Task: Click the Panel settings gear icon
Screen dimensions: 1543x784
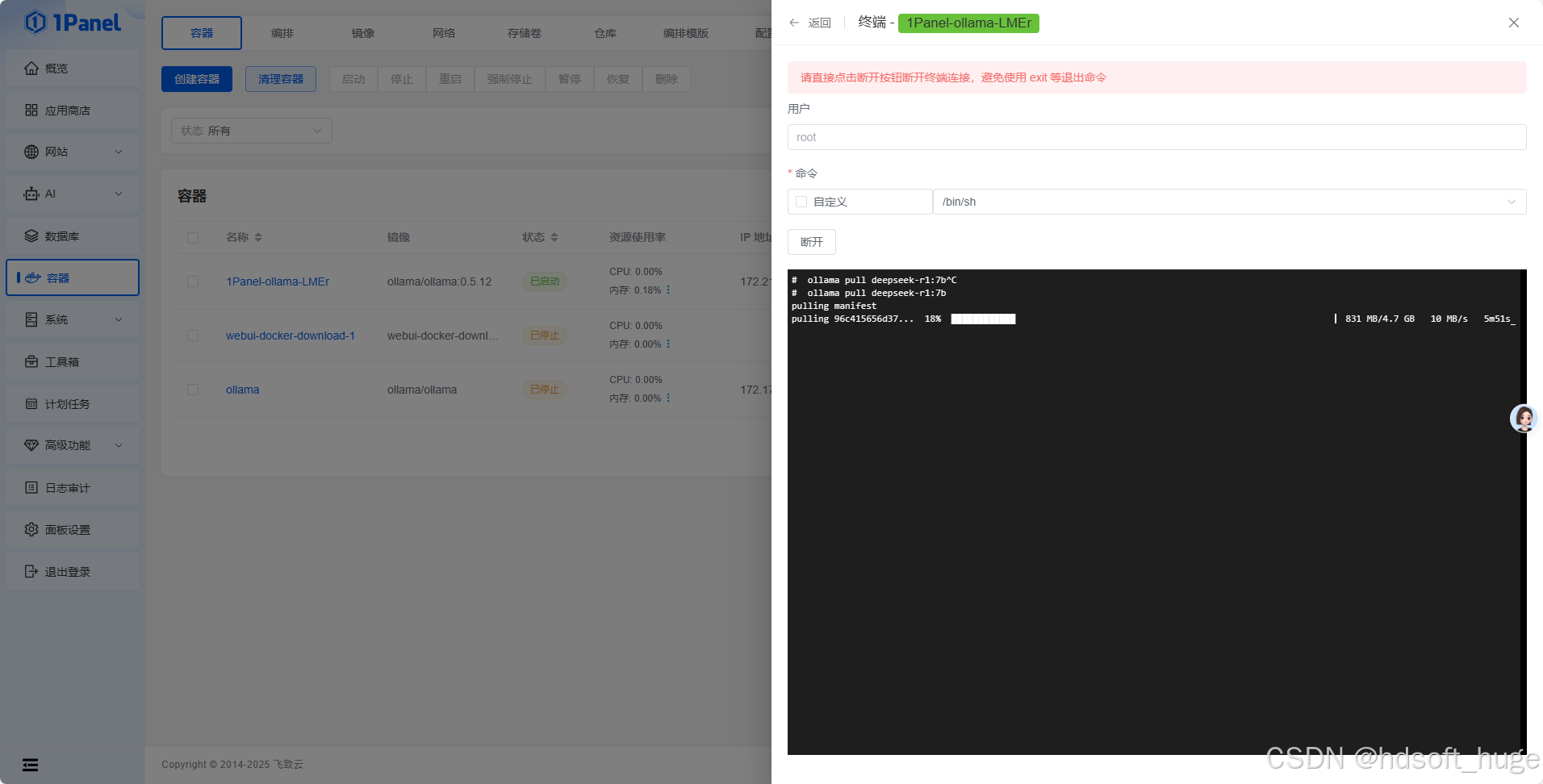Action: click(x=31, y=529)
